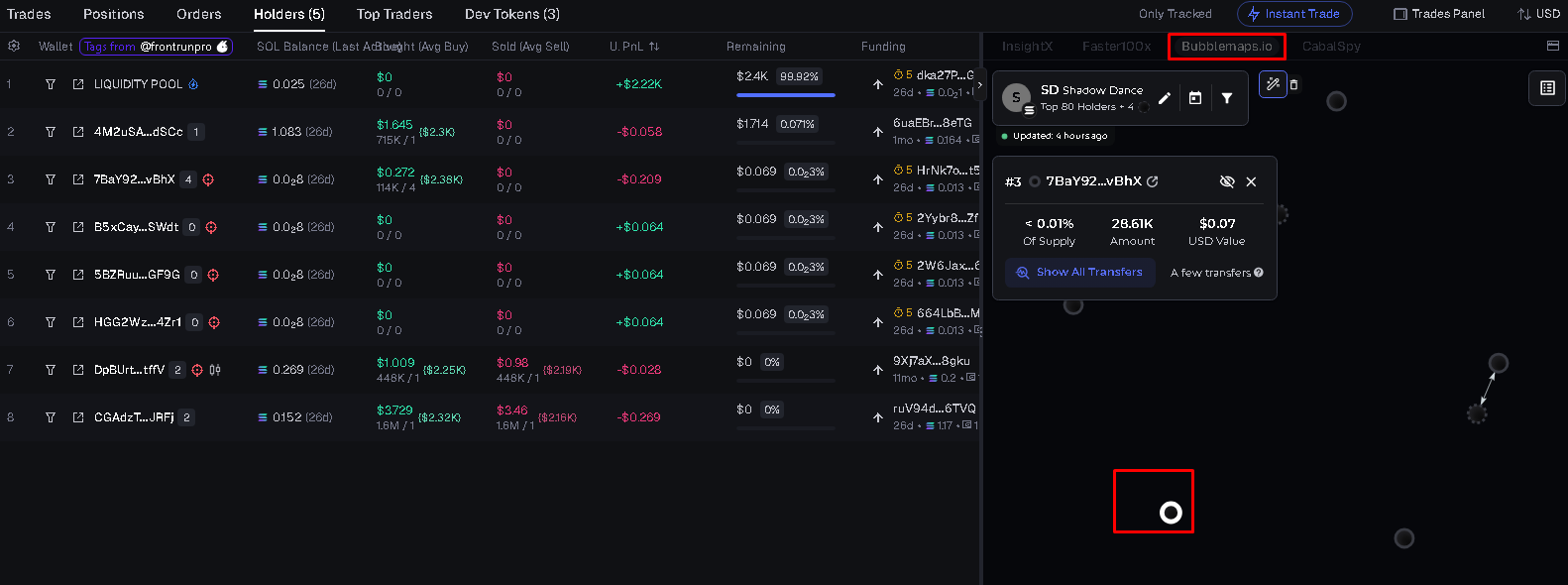Viewport: 1568px width, 585px height.
Task: Click 99.92% remaining badge
Action: [x=799, y=76]
